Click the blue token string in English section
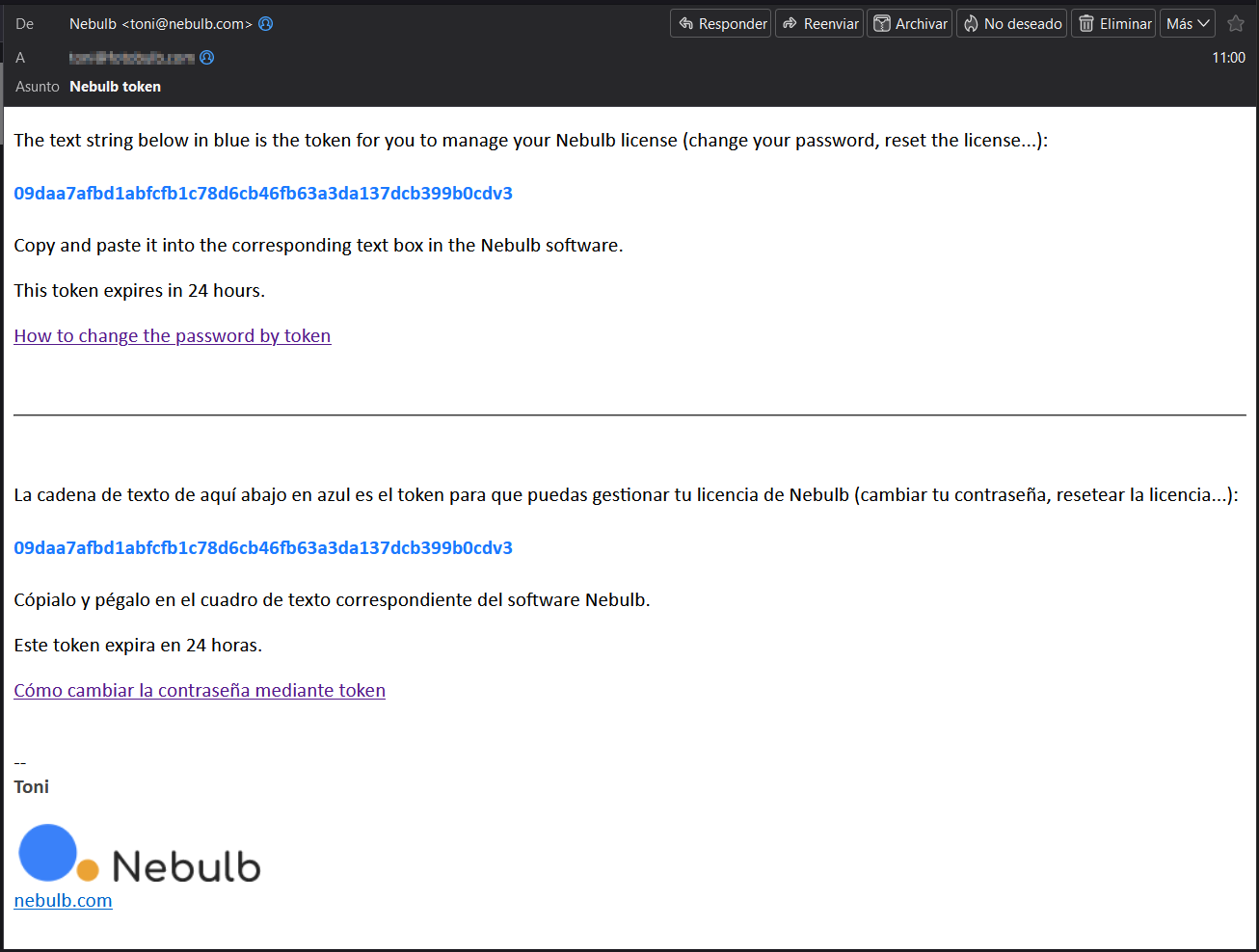Viewport: 1259px width, 952px height. (263, 194)
